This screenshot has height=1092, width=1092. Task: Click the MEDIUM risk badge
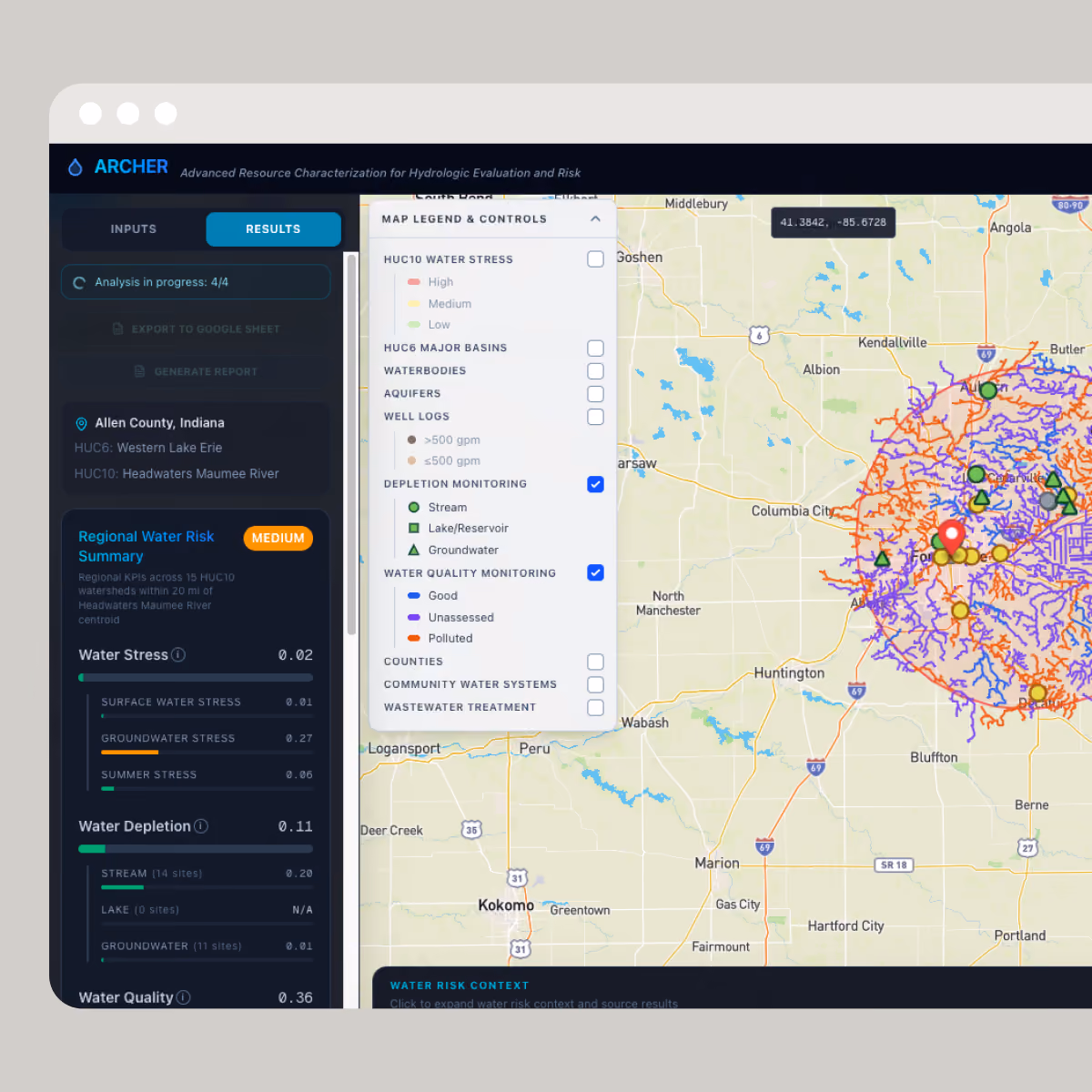[278, 539]
